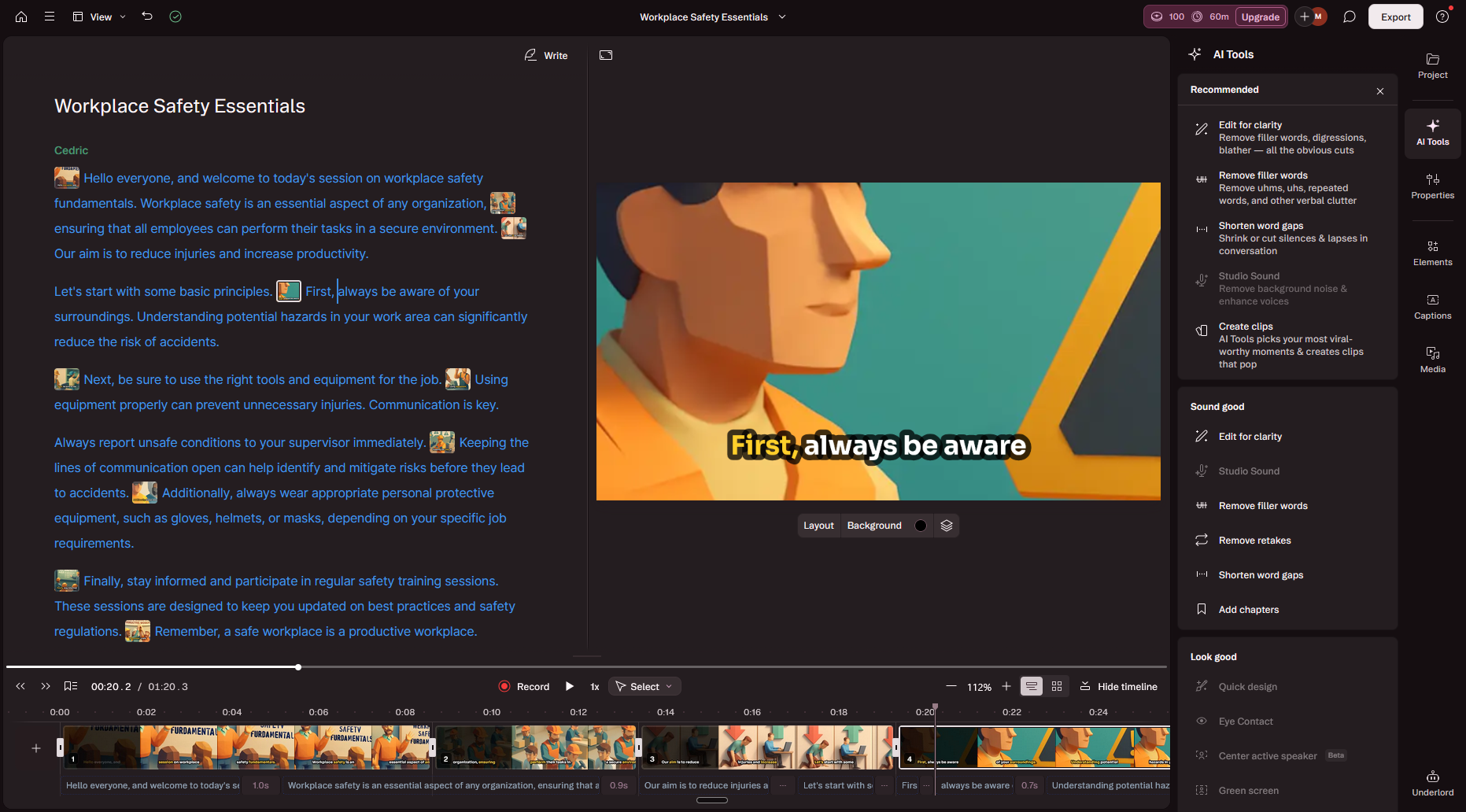
Task: Open the View menu dropdown
Action: (x=98, y=16)
